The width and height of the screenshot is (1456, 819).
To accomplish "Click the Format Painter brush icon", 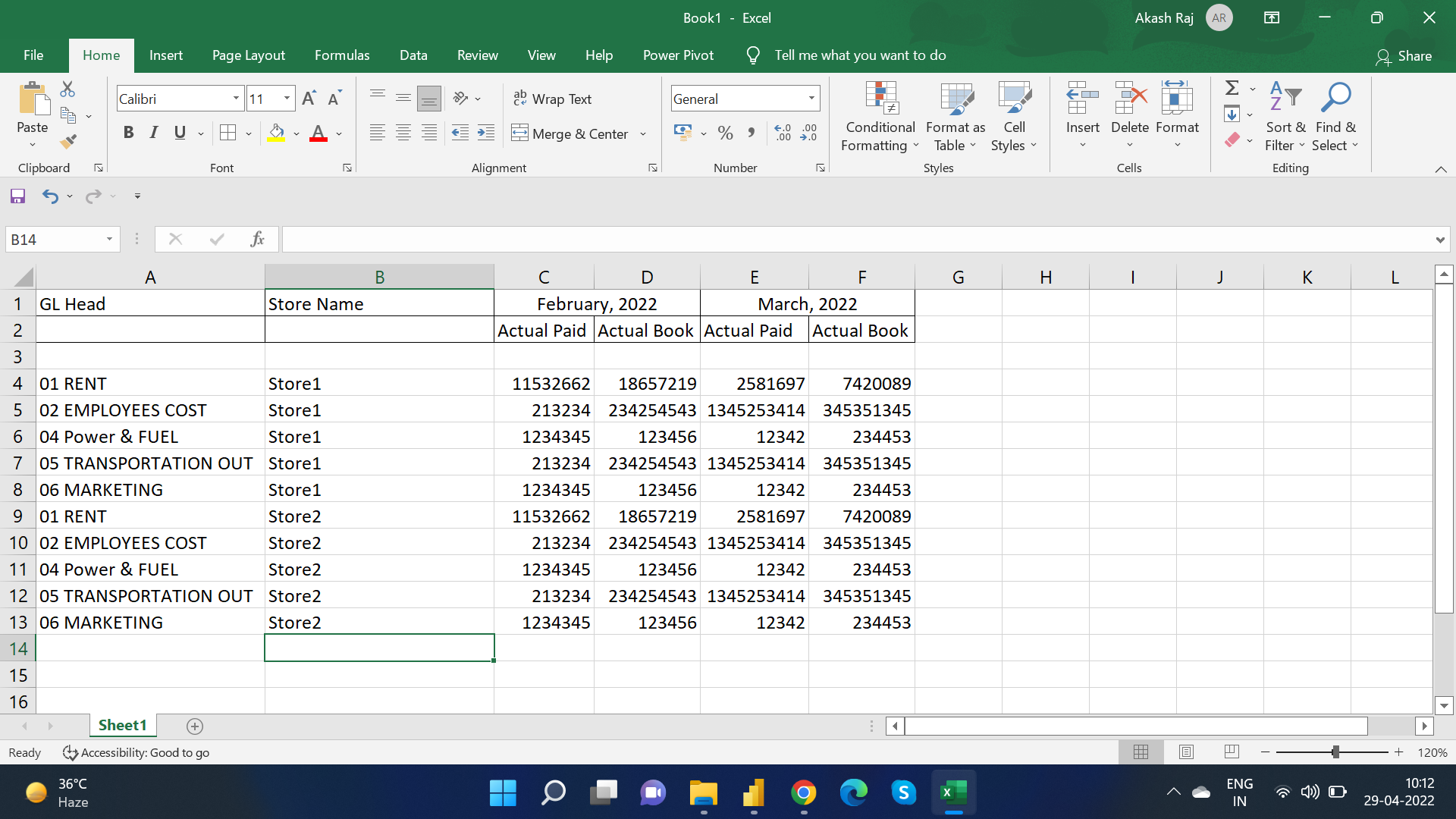I will coord(67,141).
